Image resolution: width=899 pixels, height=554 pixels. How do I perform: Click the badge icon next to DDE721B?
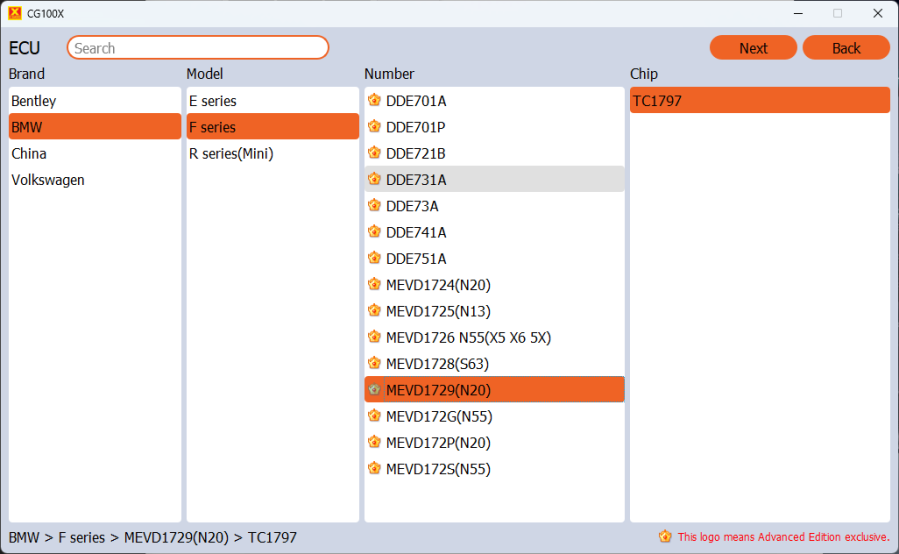pyautogui.click(x=374, y=153)
